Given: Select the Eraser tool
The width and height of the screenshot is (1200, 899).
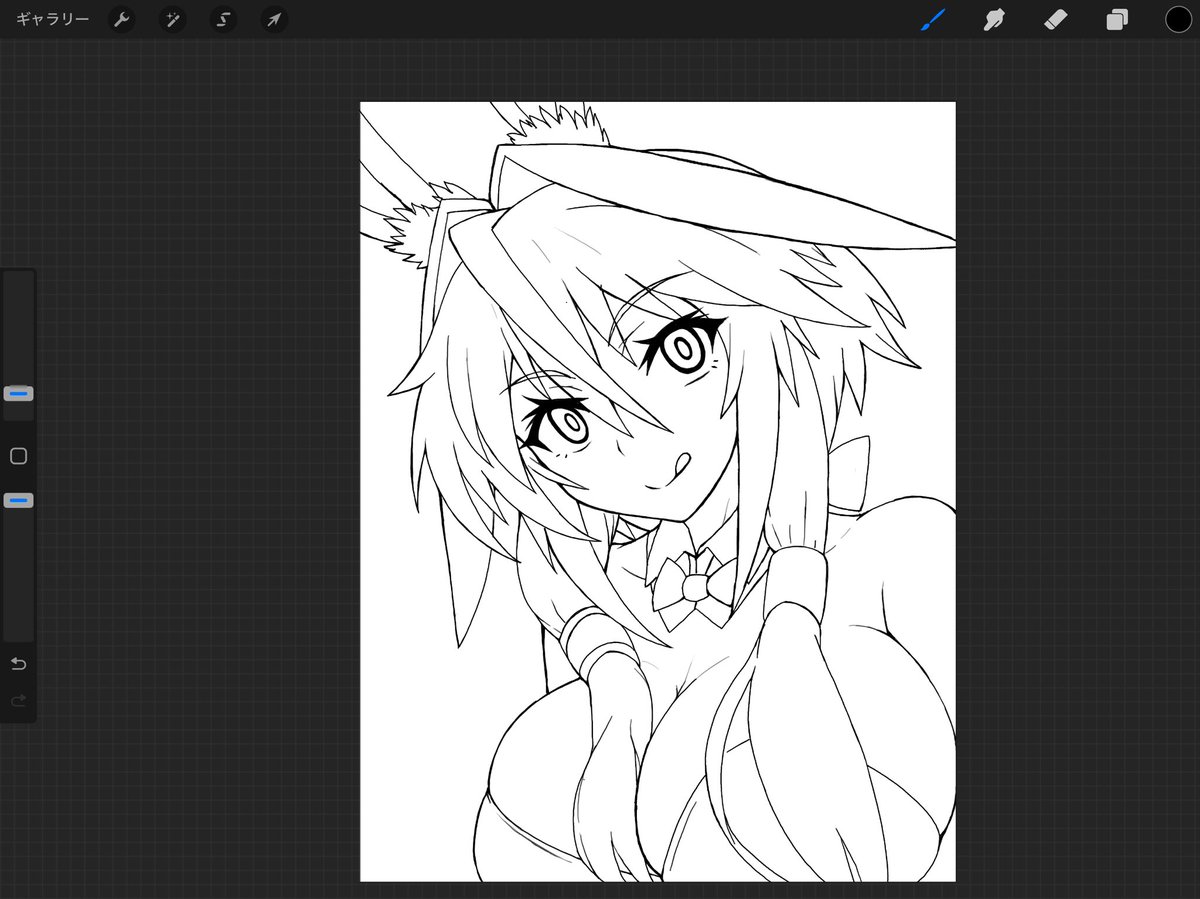Looking at the screenshot, I should tap(1056, 19).
